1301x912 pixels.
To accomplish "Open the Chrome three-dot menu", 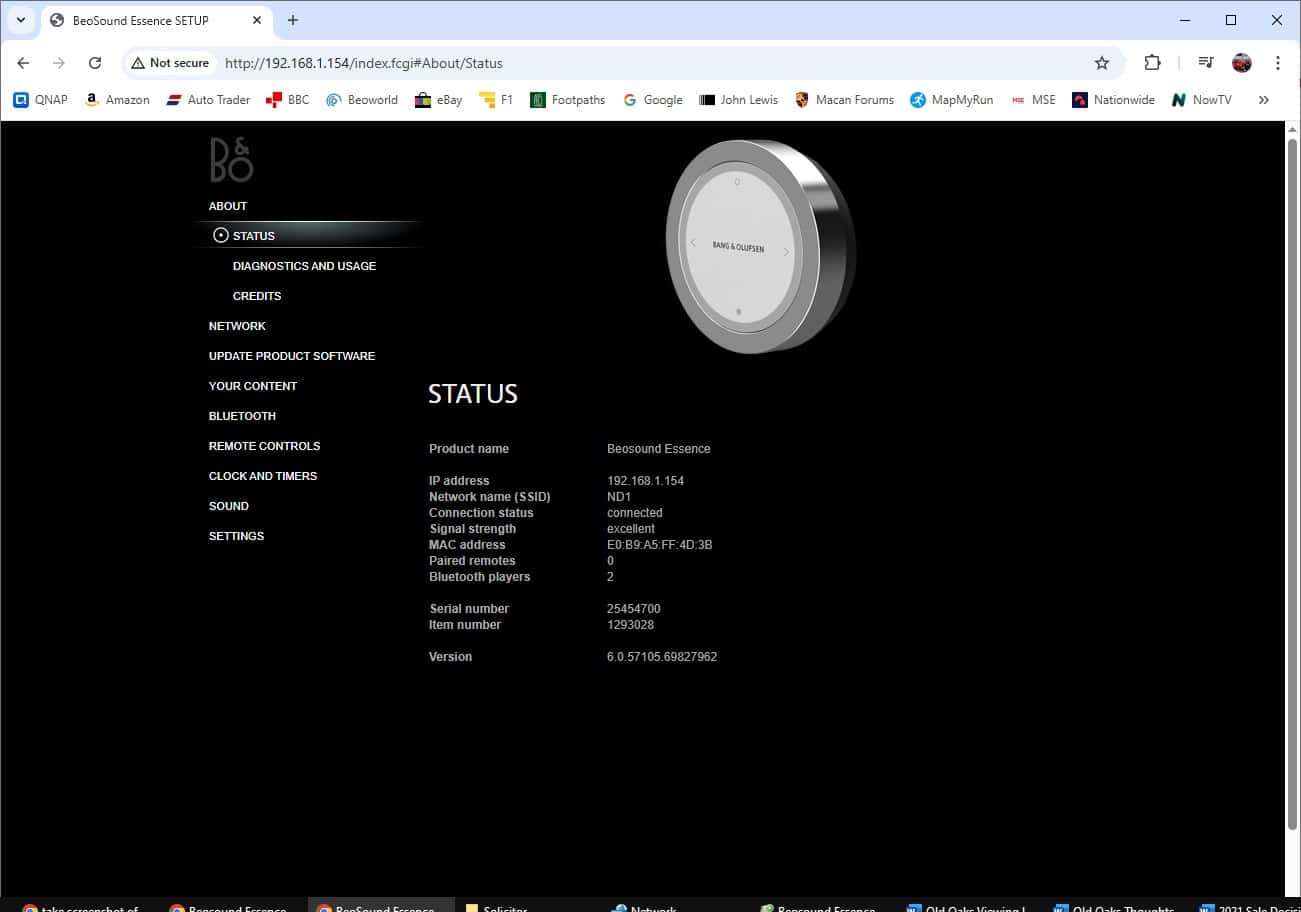I will pyautogui.click(x=1278, y=63).
